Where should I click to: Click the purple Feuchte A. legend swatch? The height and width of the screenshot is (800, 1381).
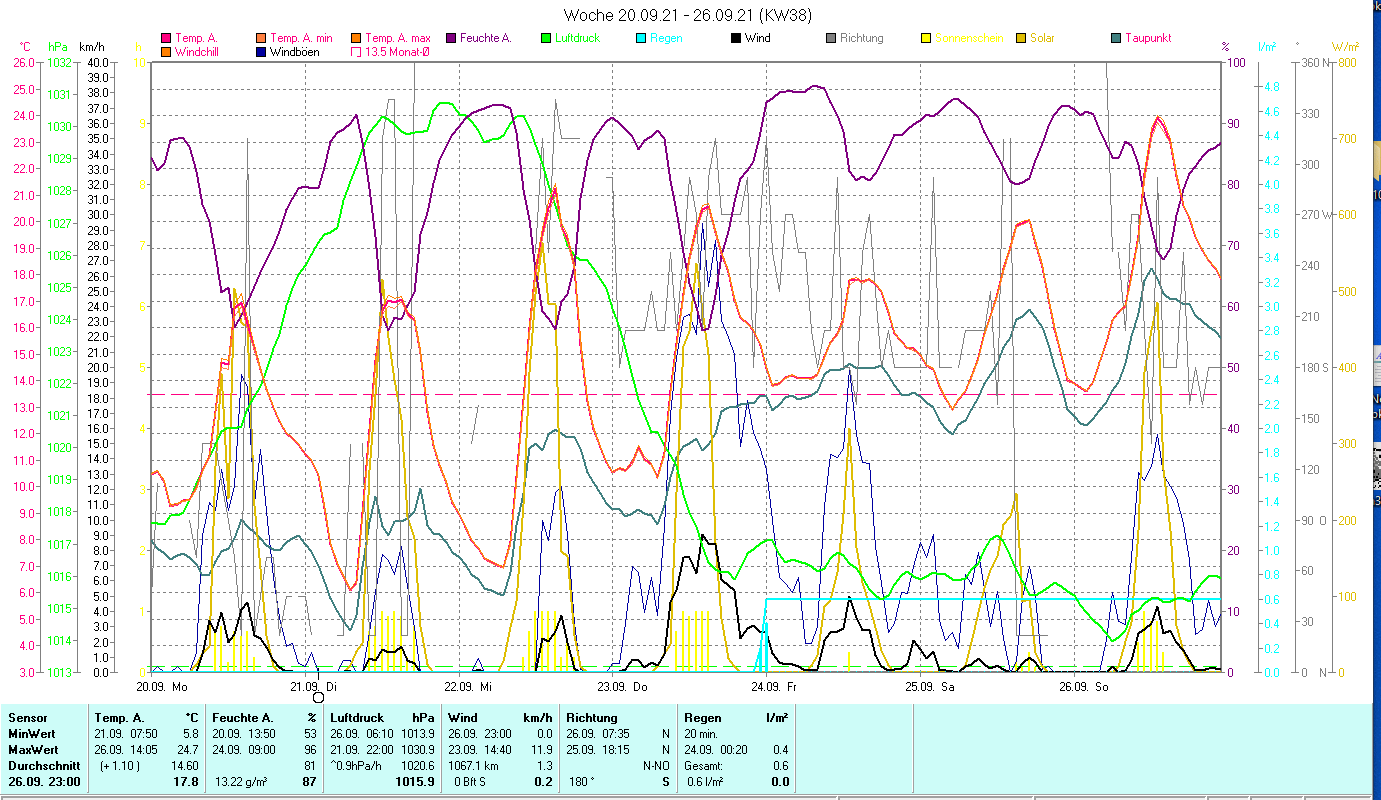tap(451, 38)
